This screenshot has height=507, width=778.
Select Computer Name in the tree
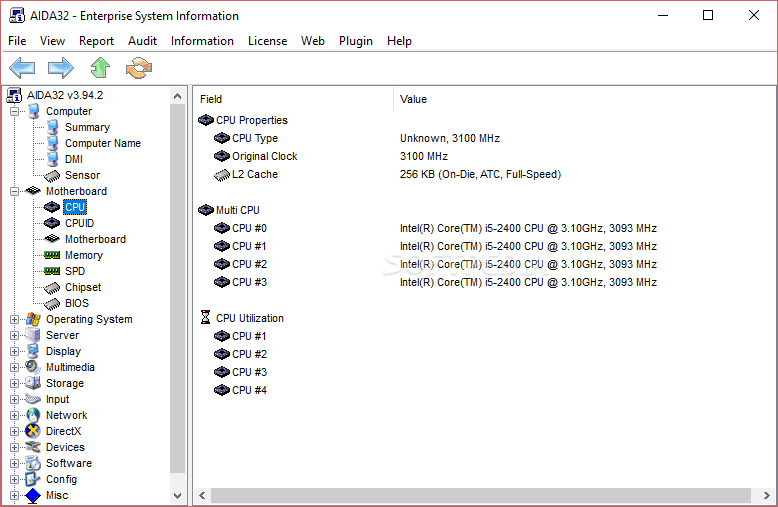tap(103, 143)
